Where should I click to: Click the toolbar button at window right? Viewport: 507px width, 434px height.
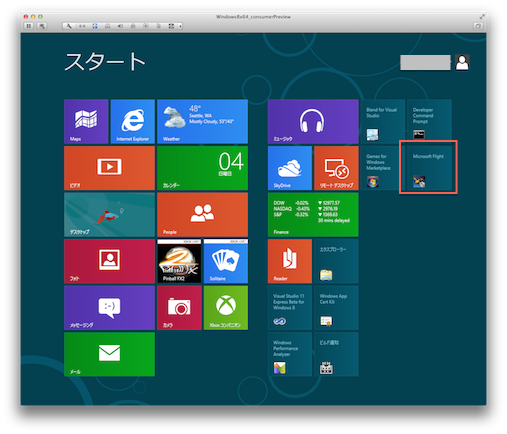coord(478,26)
